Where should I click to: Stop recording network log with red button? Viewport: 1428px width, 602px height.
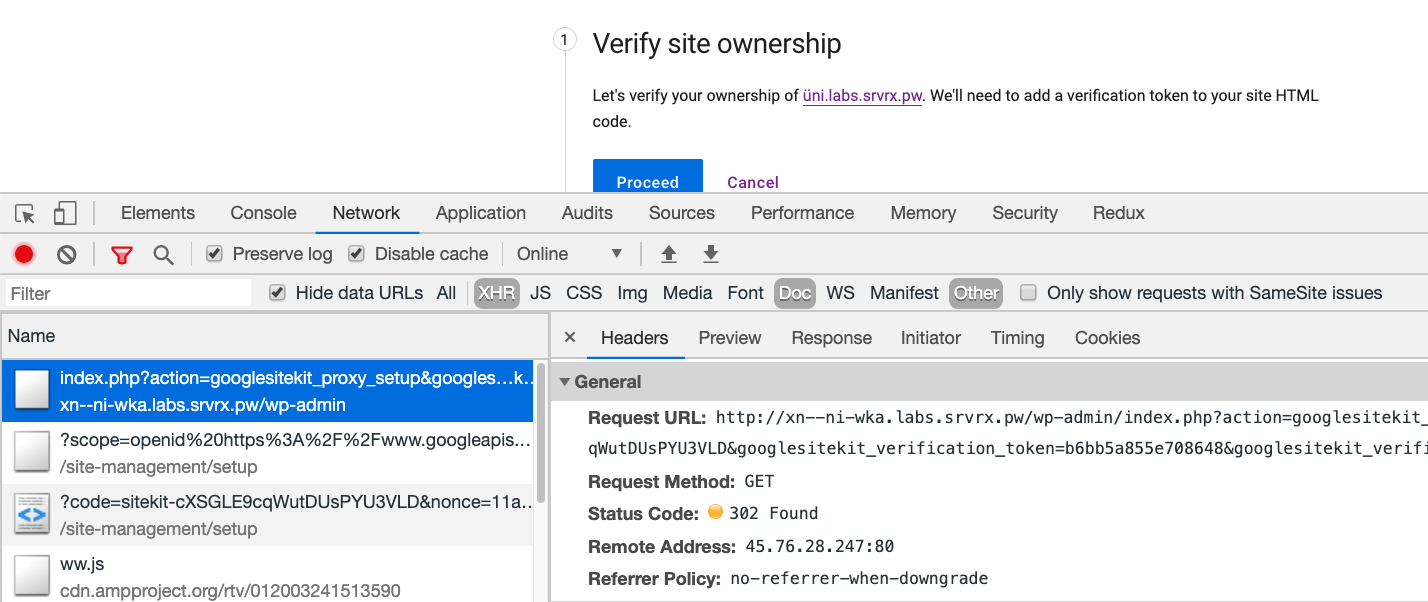(x=24, y=254)
